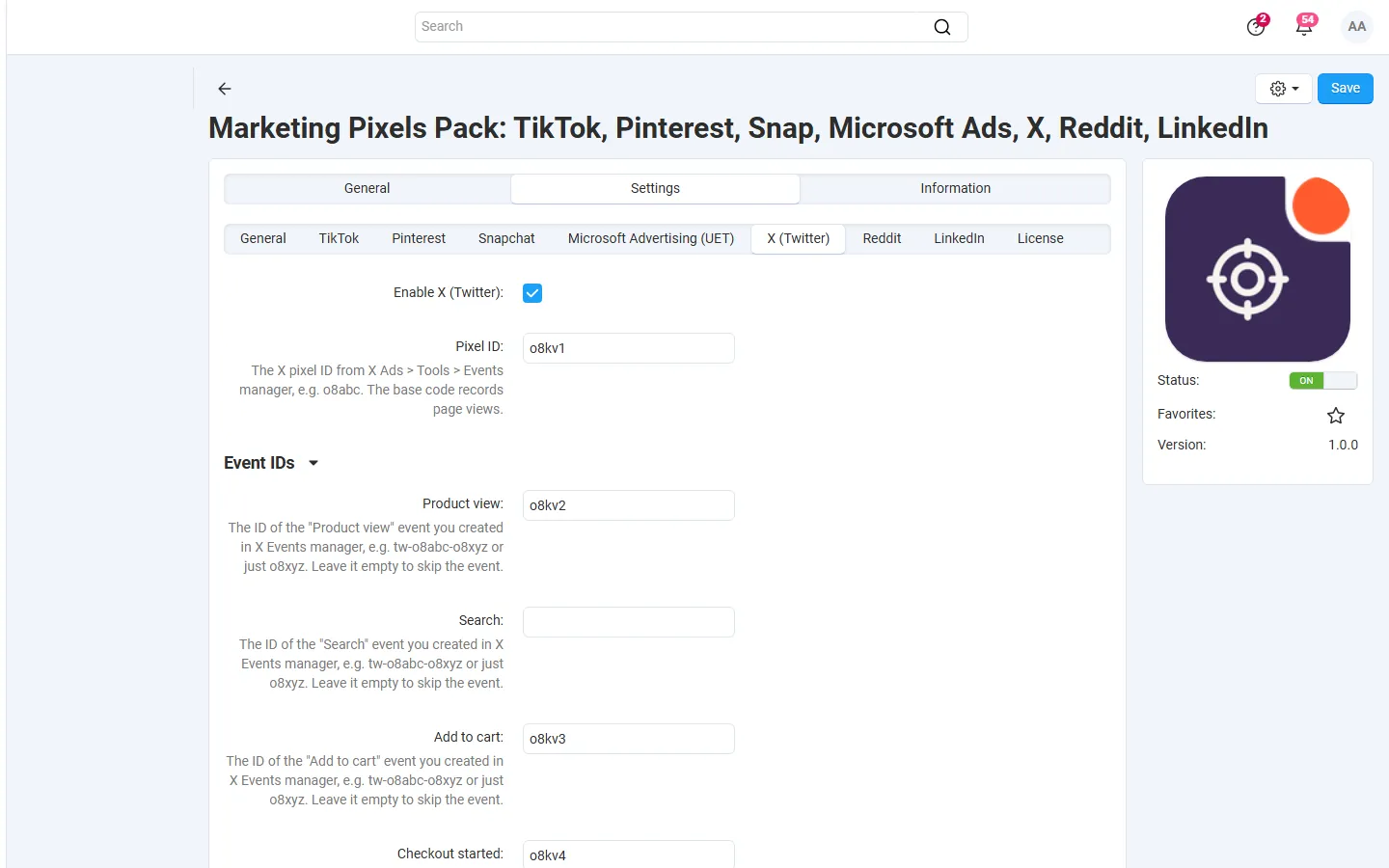
Task: Switch to the top-level General tab
Action: coord(368,189)
